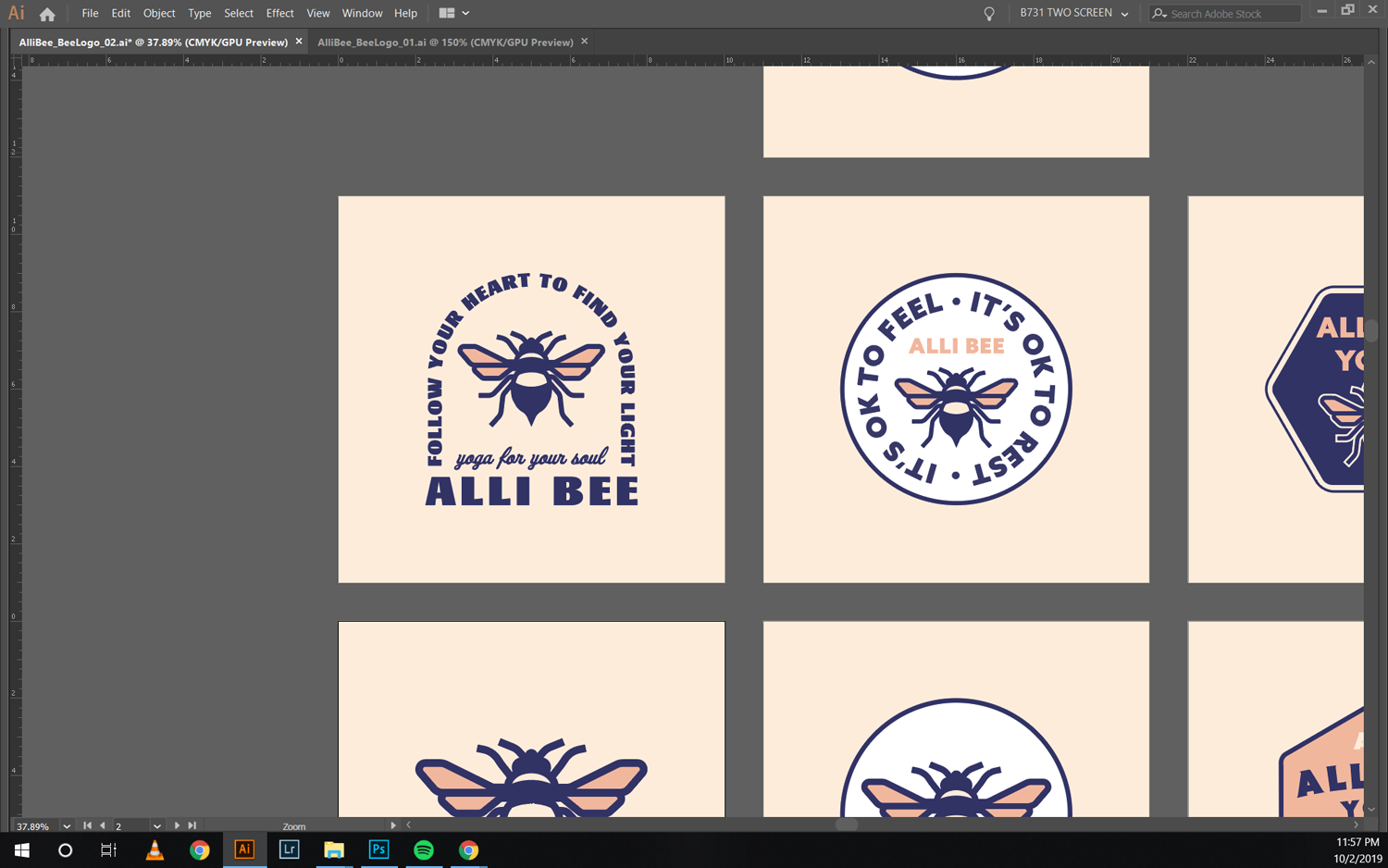Click the yoga for your soul script text
This screenshot has height=868, width=1388.
[x=531, y=457]
